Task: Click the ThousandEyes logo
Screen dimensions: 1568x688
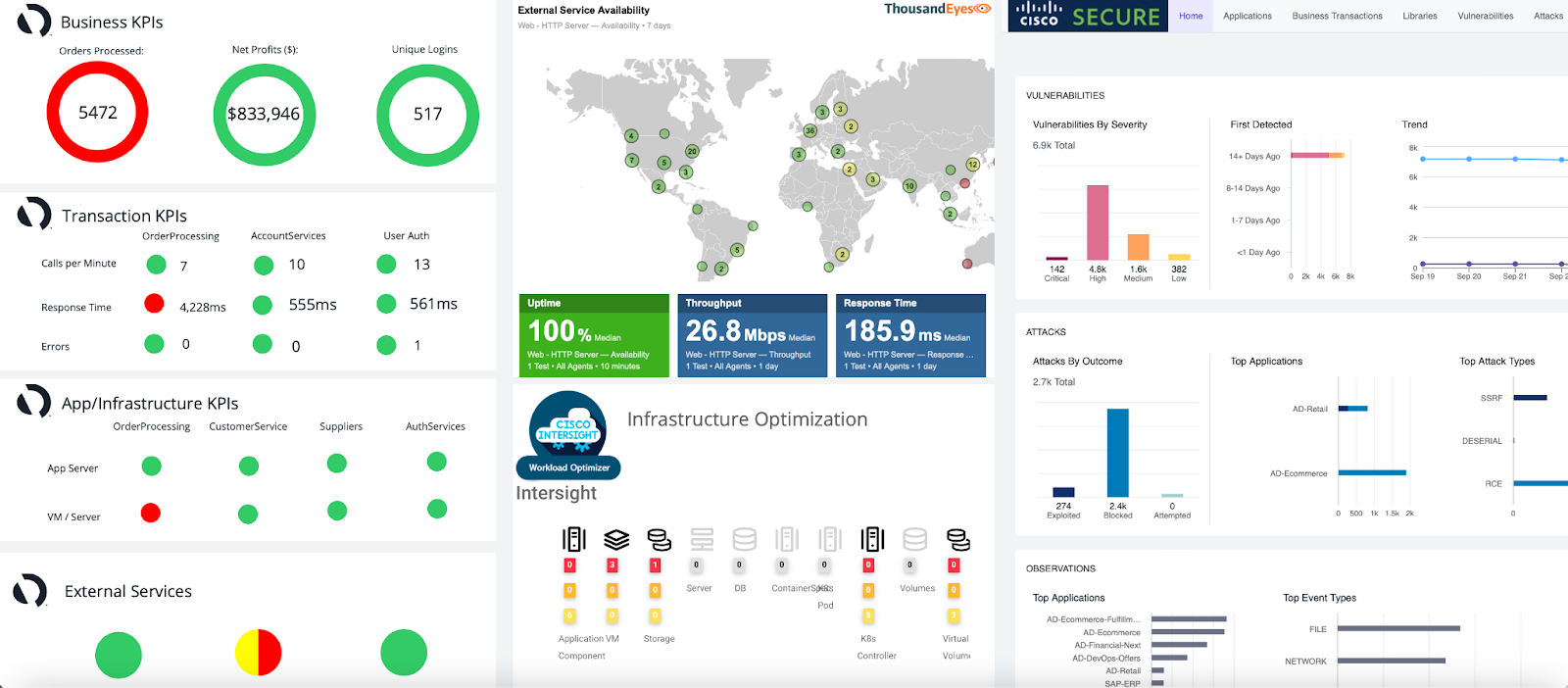Action: pos(938,9)
